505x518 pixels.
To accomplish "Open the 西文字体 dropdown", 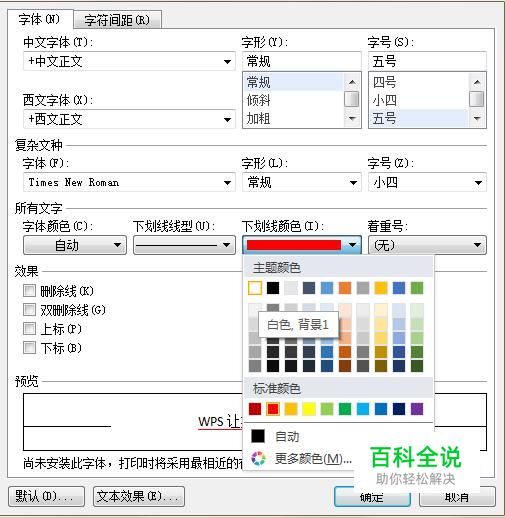I will (129, 119).
